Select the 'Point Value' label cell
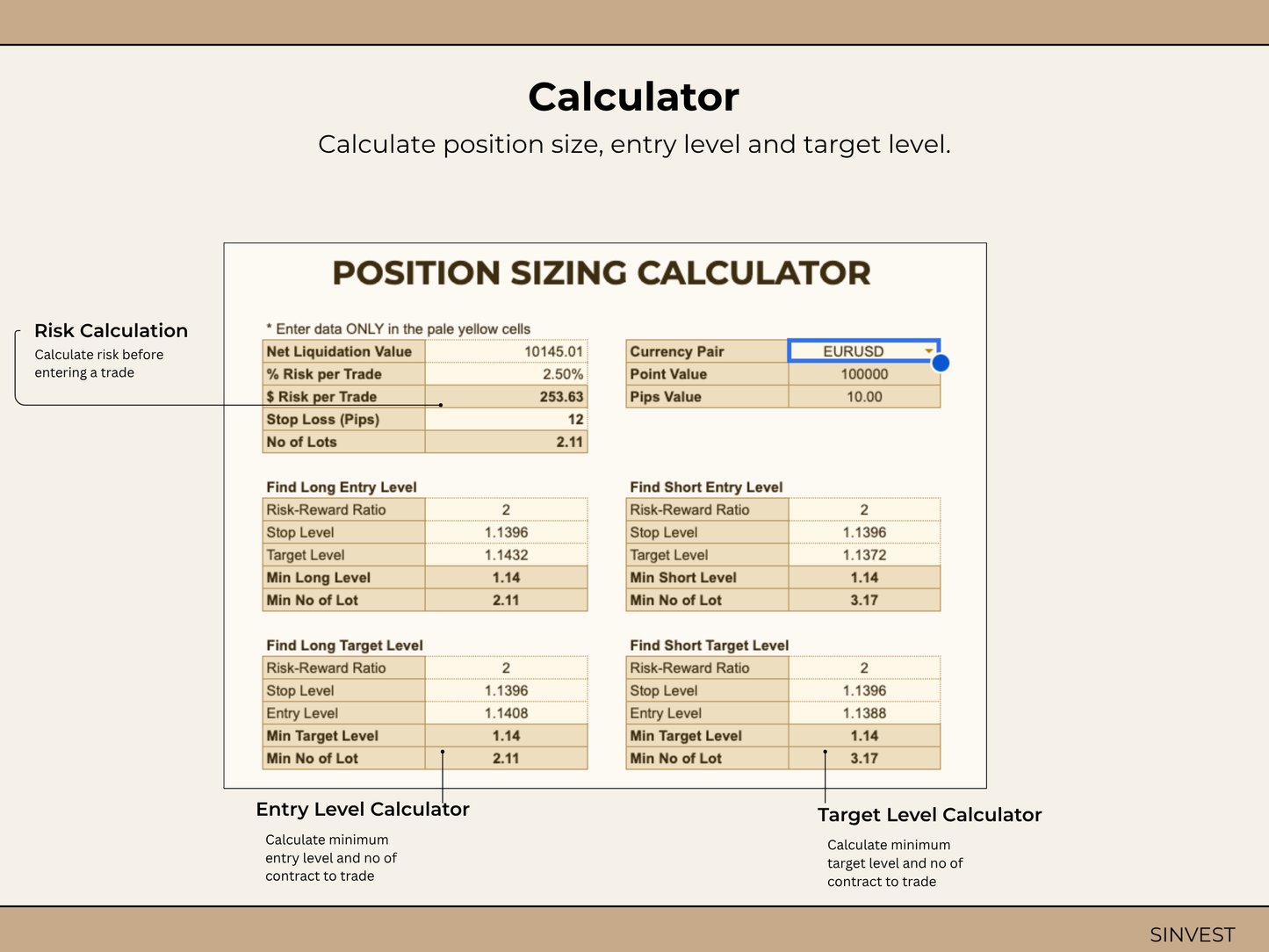Viewport: 1269px width, 952px height. pyautogui.click(x=708, y=374)
